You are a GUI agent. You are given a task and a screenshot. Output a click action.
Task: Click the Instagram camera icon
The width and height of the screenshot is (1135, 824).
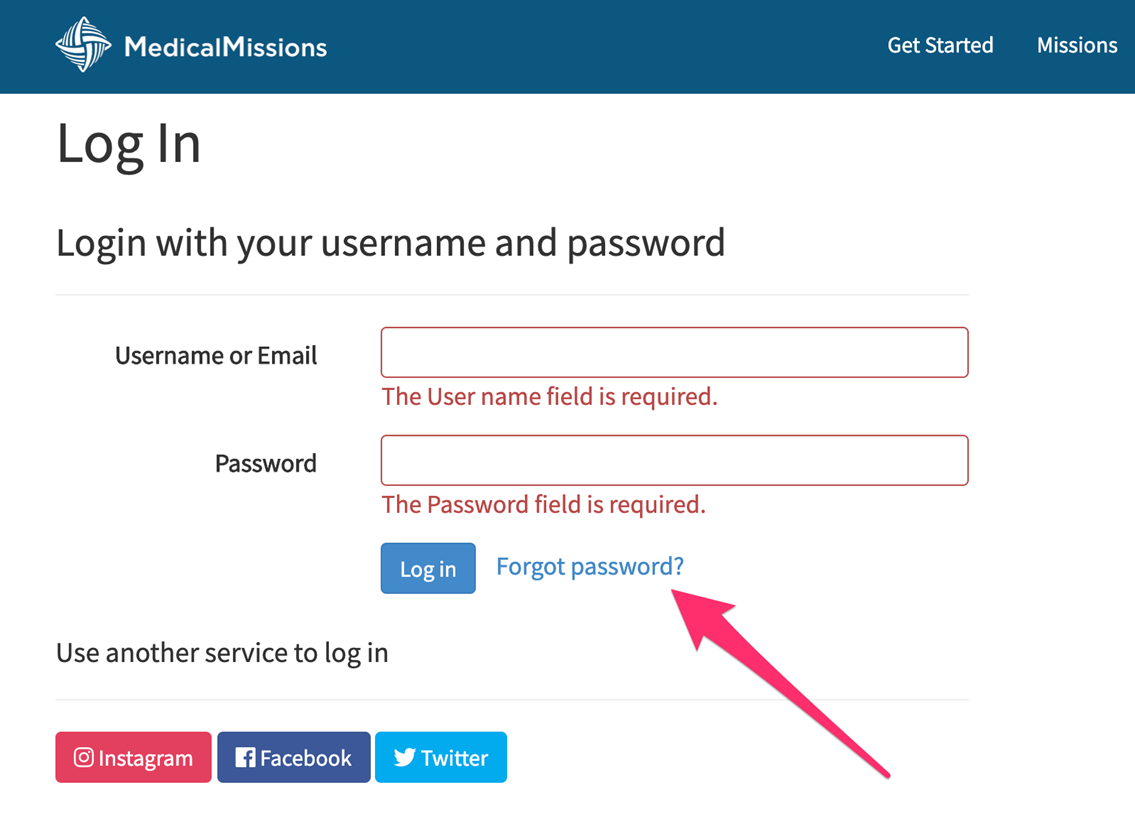pyautogui.click(x=84, y=758)
